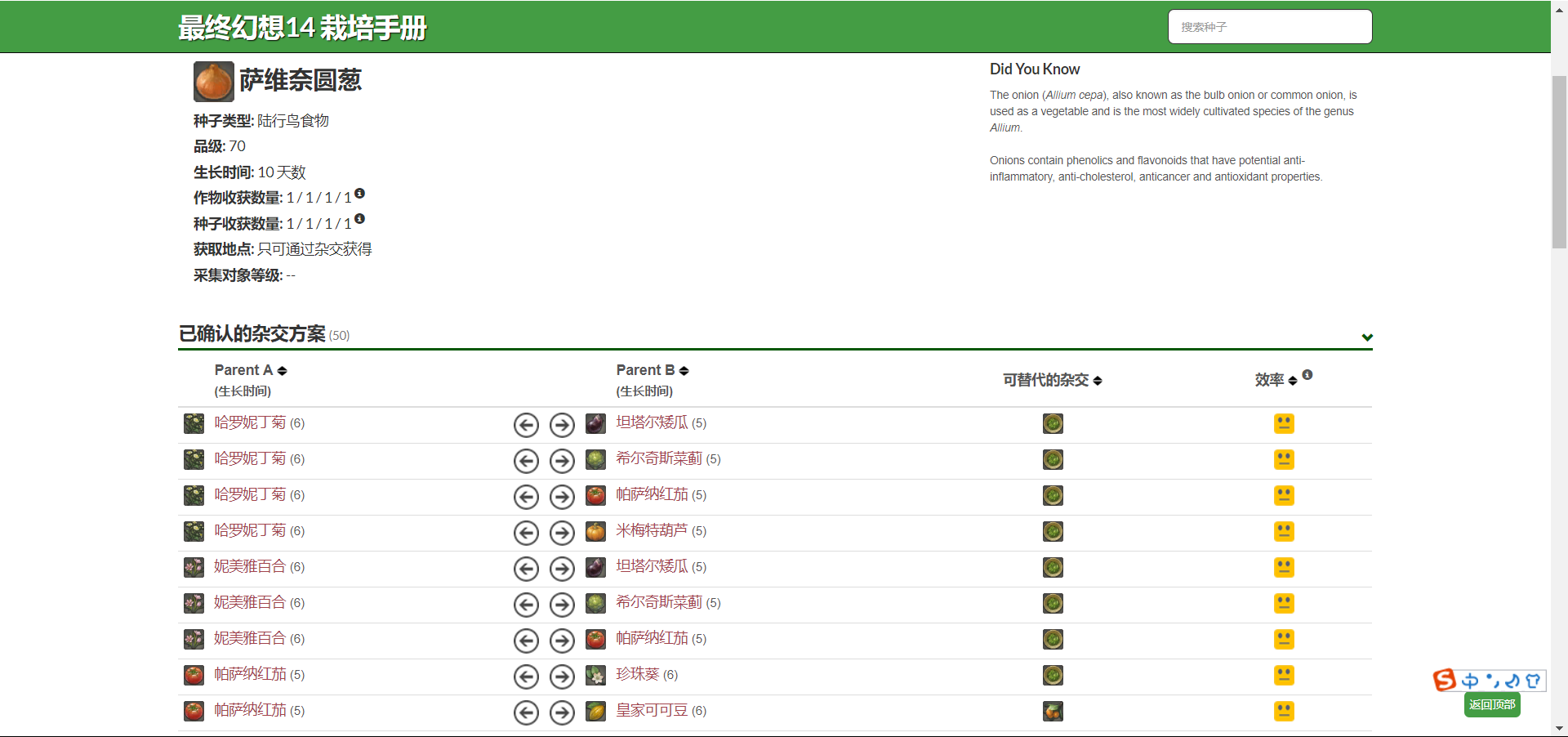The height and width of the screenshot is (737, 1568).
Task: Click the 返回顶部 button
Action: click(1493, 704)
